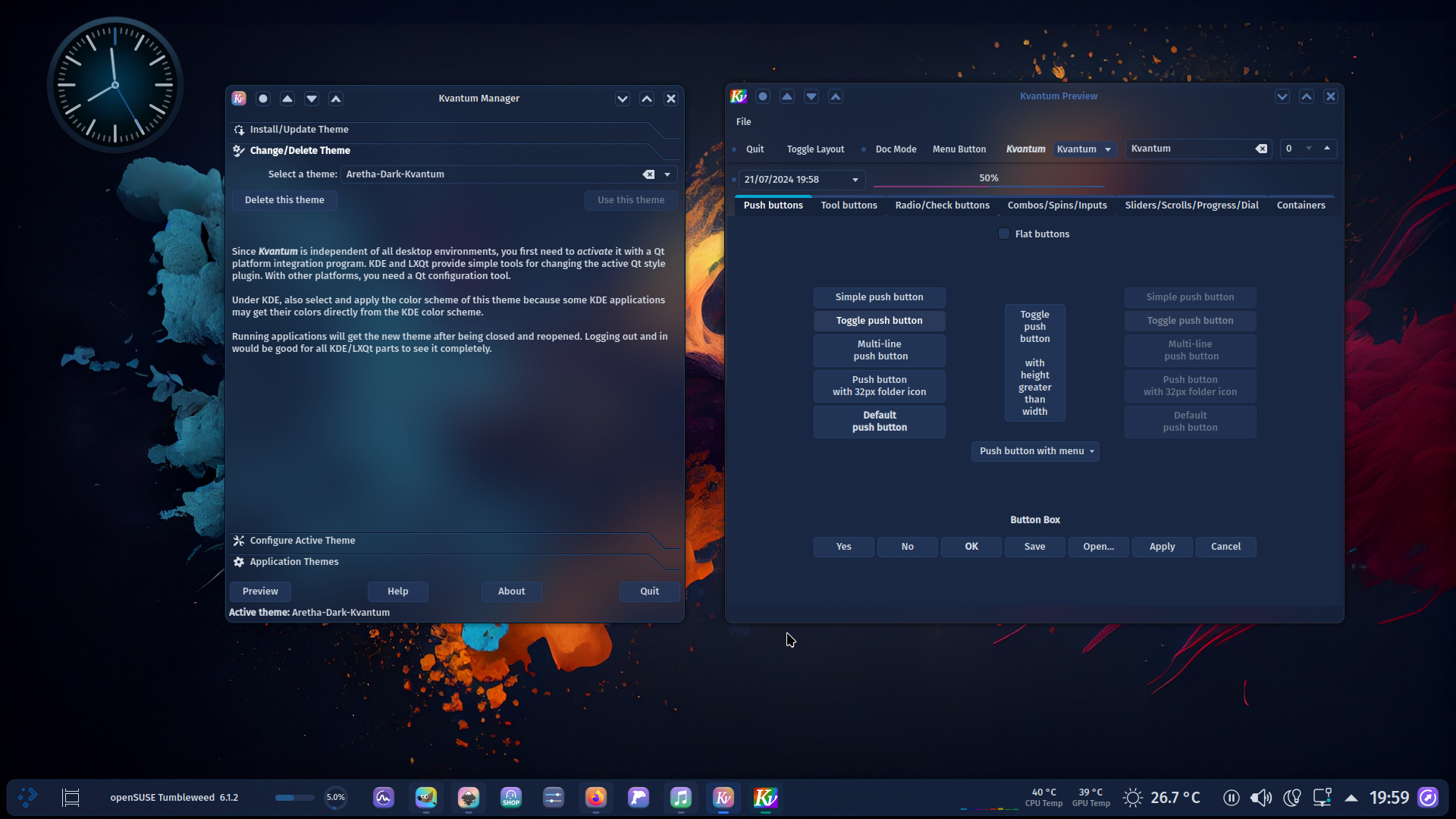
Task: Click the taskbar usage bar beside the 5.0% gauge
Action: point(294,798)
